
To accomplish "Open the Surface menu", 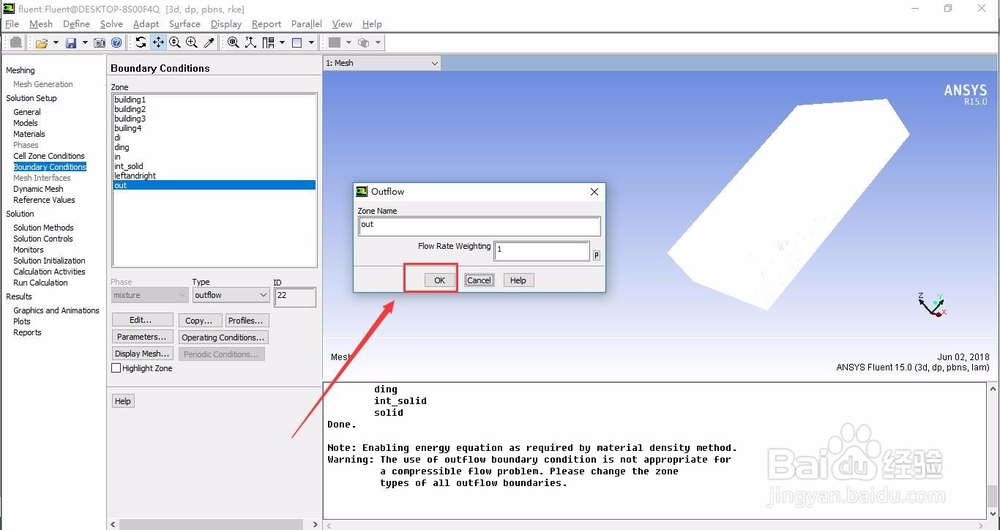I will (x=184, y=24).
